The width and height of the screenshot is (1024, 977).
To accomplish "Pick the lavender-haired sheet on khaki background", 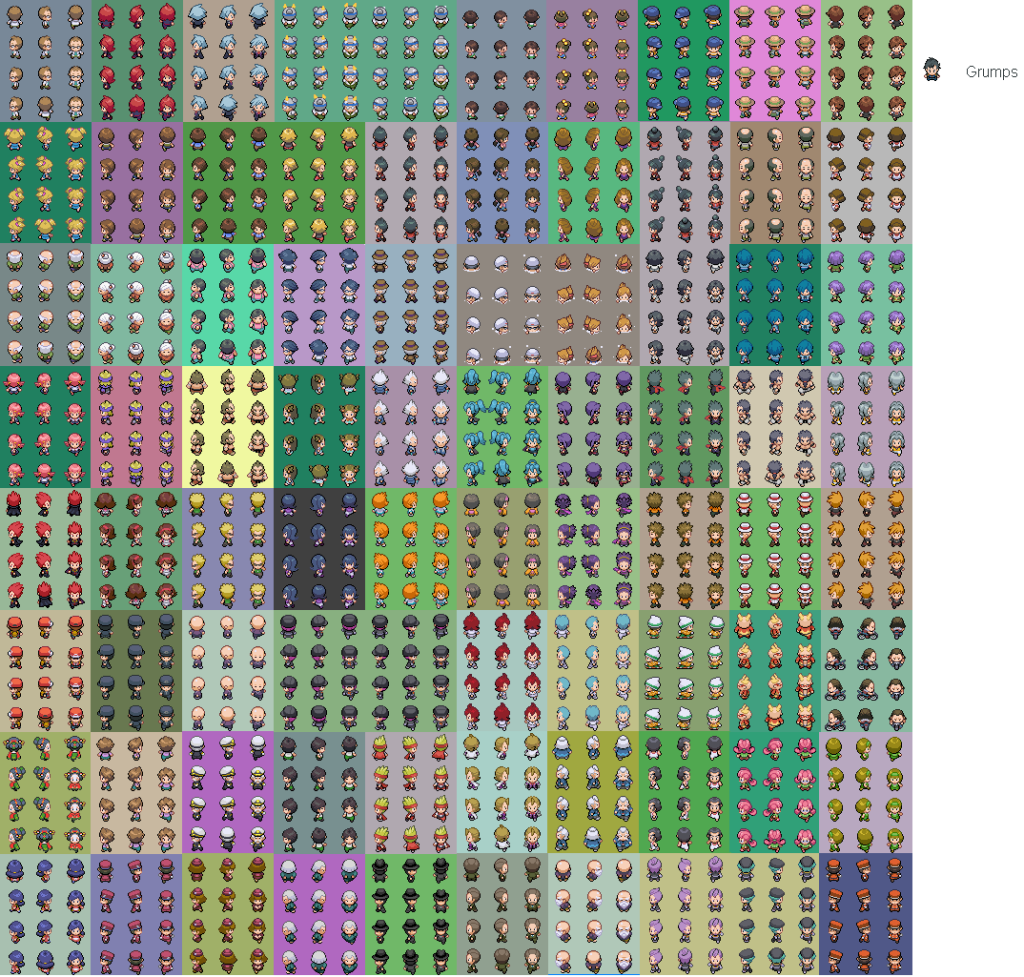I will tap(684, 914).
